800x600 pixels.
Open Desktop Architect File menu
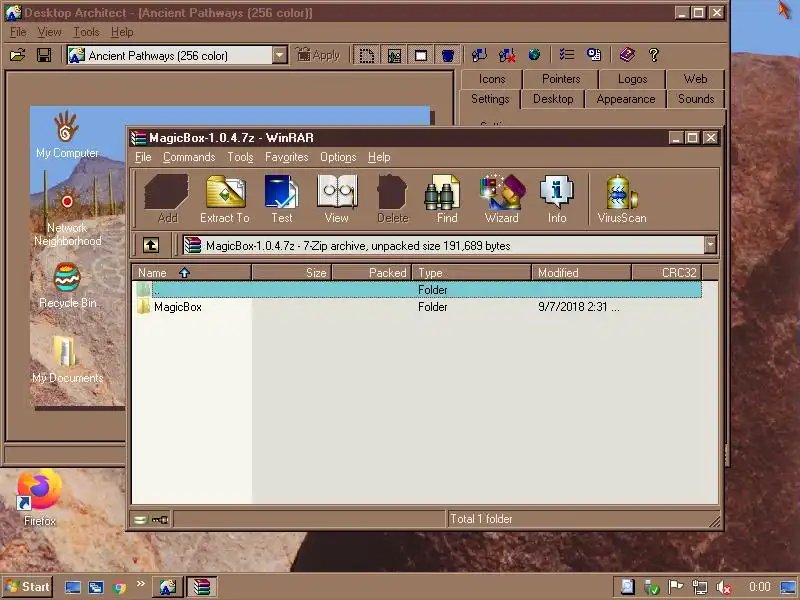pyautogui.click(x=18, y=32)
